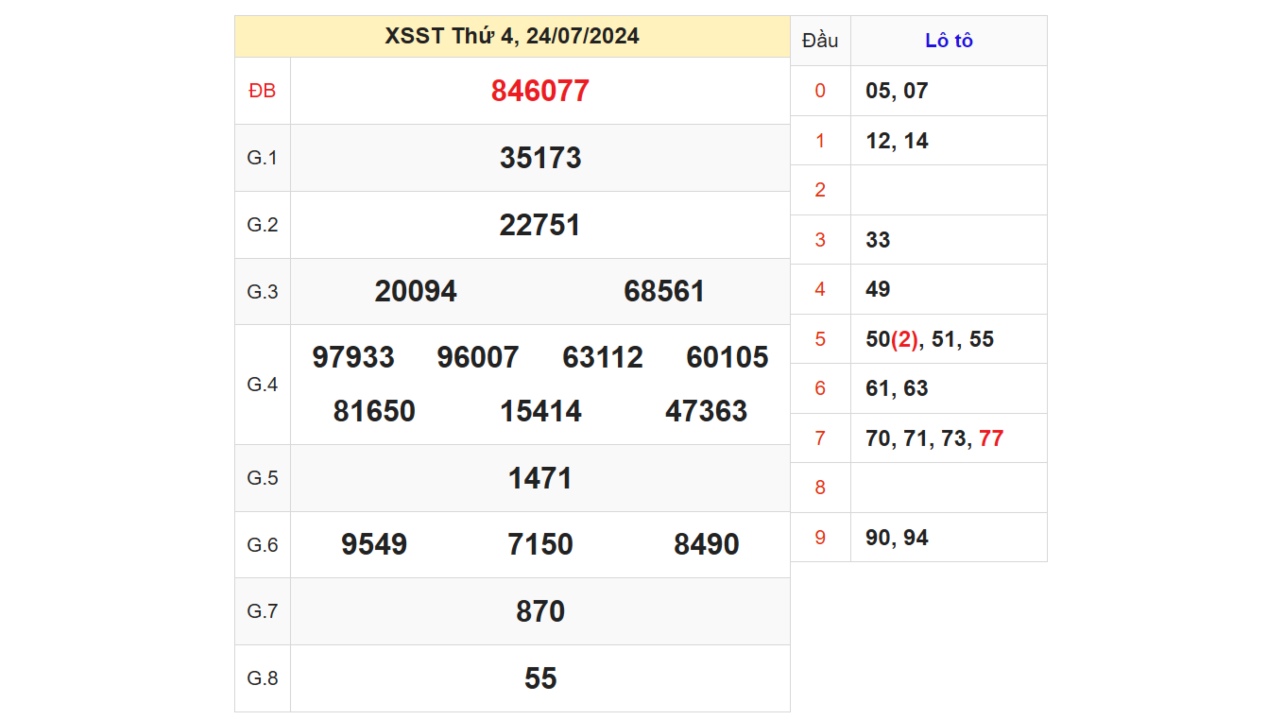Select G.4 number 97933

353,358
